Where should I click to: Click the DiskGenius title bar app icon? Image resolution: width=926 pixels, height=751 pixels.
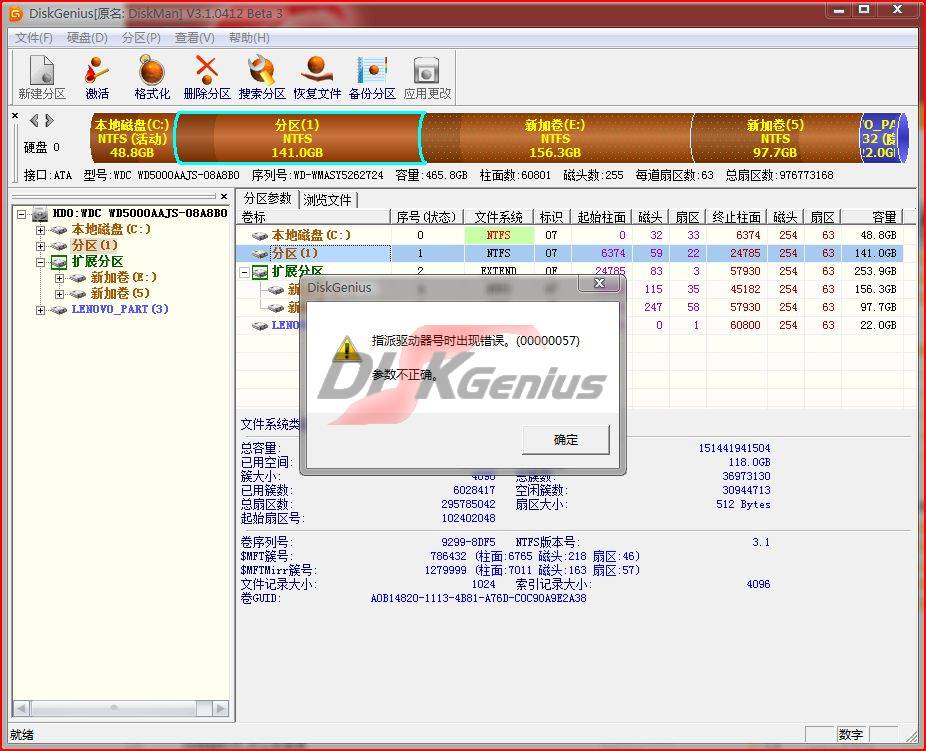pos(15,13)
